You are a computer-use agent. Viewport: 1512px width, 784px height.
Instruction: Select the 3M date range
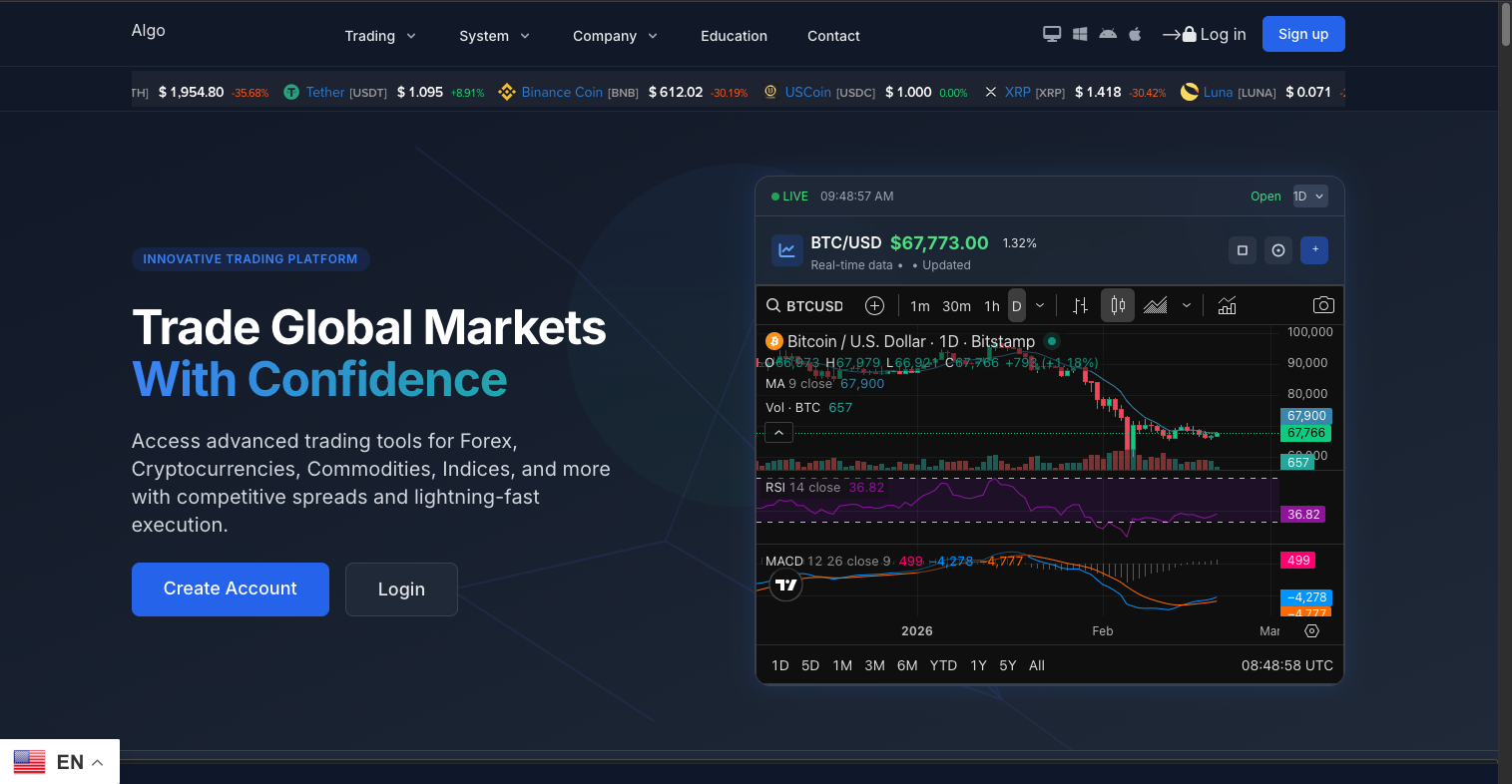pos(874,665)
